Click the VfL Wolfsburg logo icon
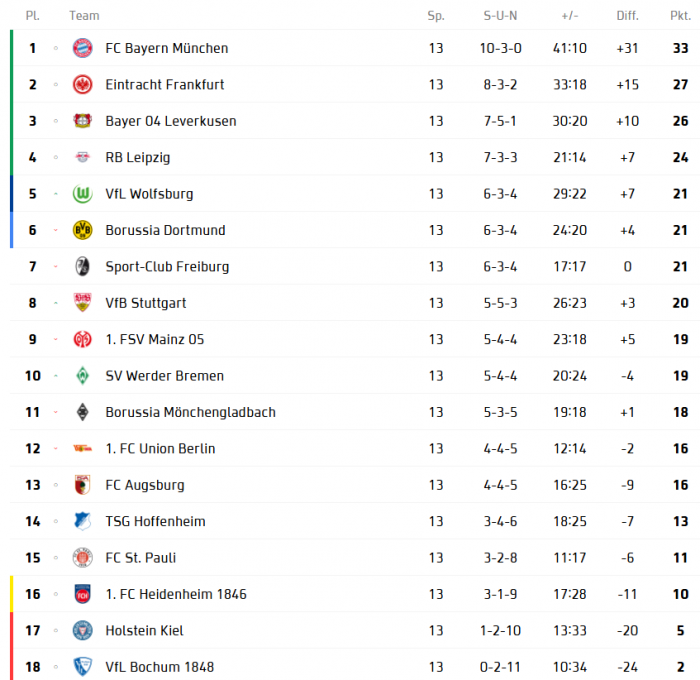Screen dimensions: 700x680 coord(83,194)
